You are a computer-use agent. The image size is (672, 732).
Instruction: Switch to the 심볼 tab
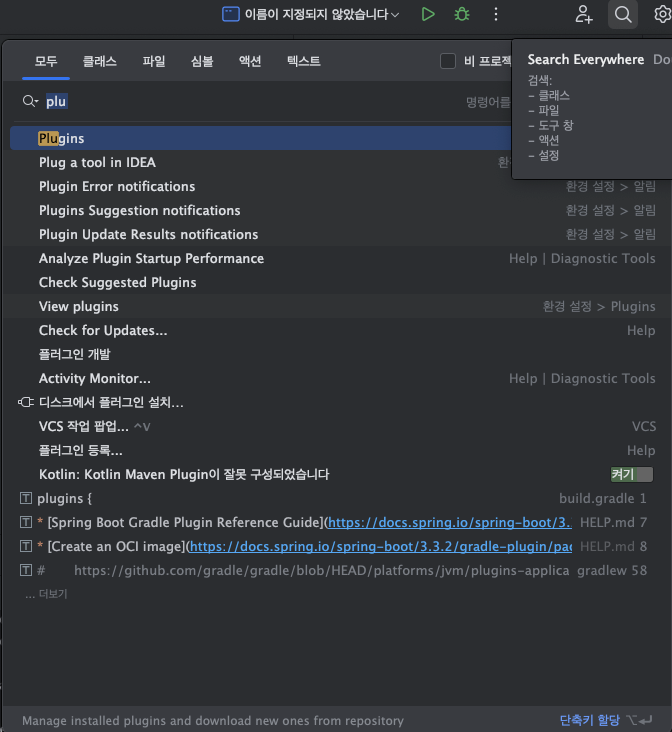(x=202, y=61)
